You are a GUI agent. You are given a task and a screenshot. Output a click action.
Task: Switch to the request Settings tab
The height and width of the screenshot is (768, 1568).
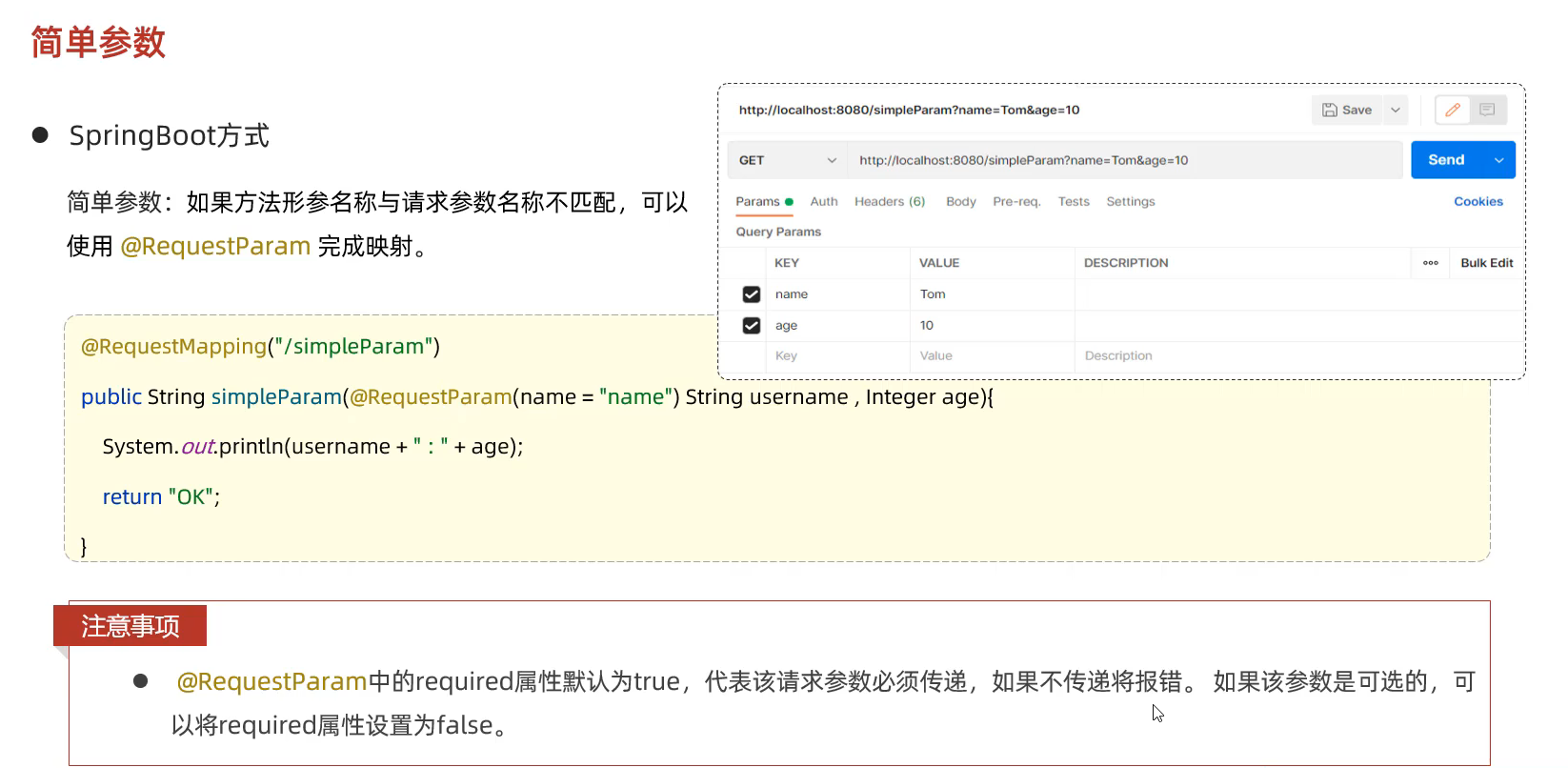[x=1130, y=202]
